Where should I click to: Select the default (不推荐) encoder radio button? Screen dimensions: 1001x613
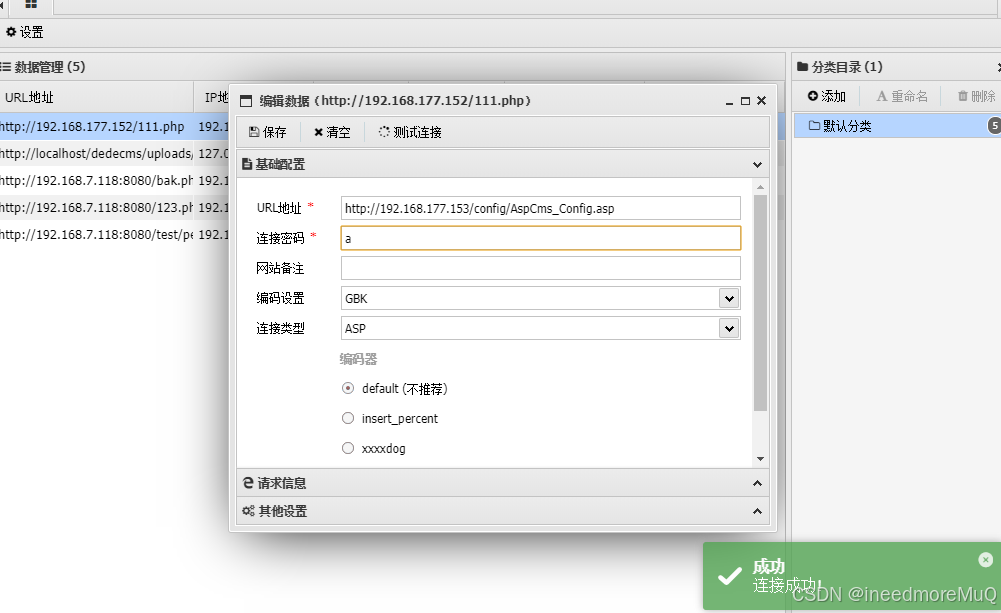(347, 389)
